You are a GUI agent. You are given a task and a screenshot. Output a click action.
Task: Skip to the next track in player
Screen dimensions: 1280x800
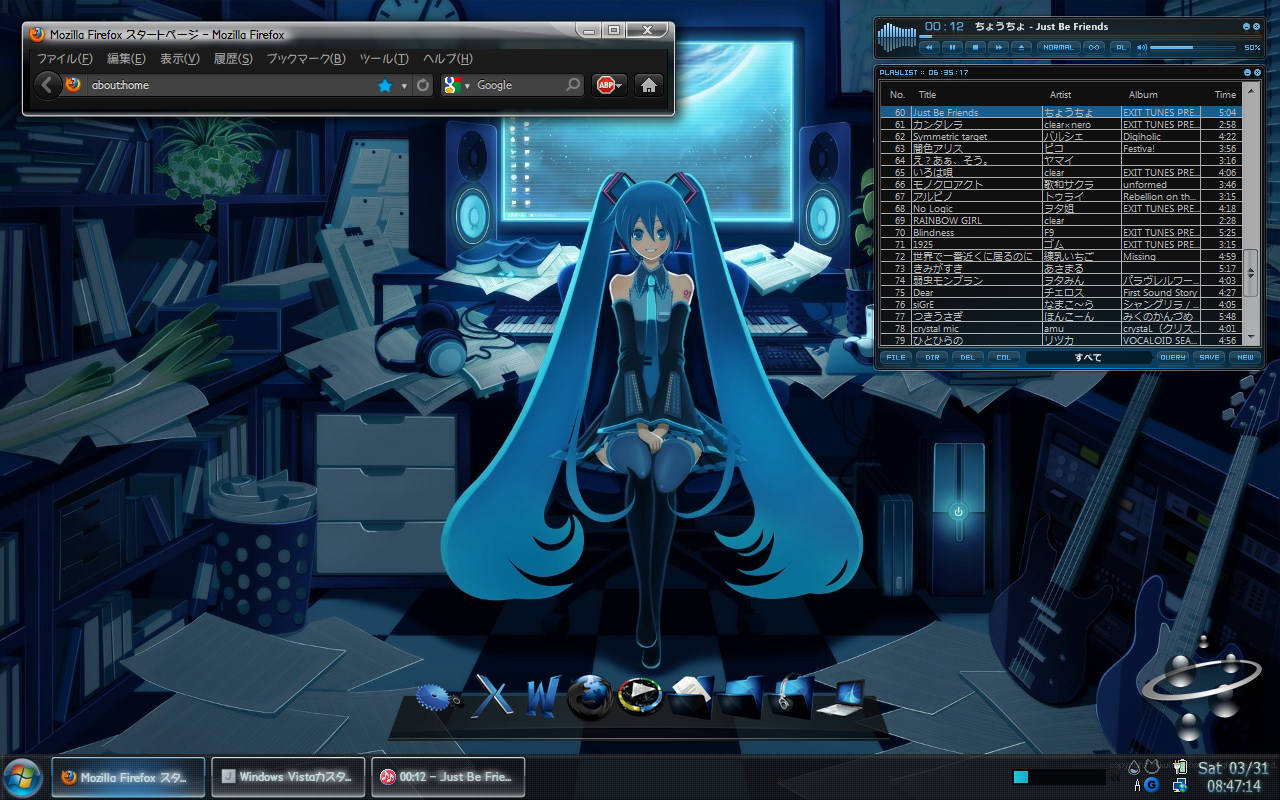pyautogui.click(x=998, y=47)
